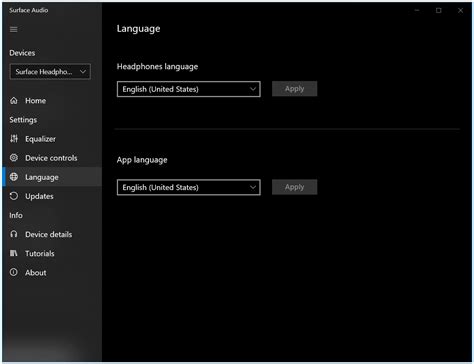Click the Language page heading
This screenshot has width=474, height=364.
coord(138,29)
